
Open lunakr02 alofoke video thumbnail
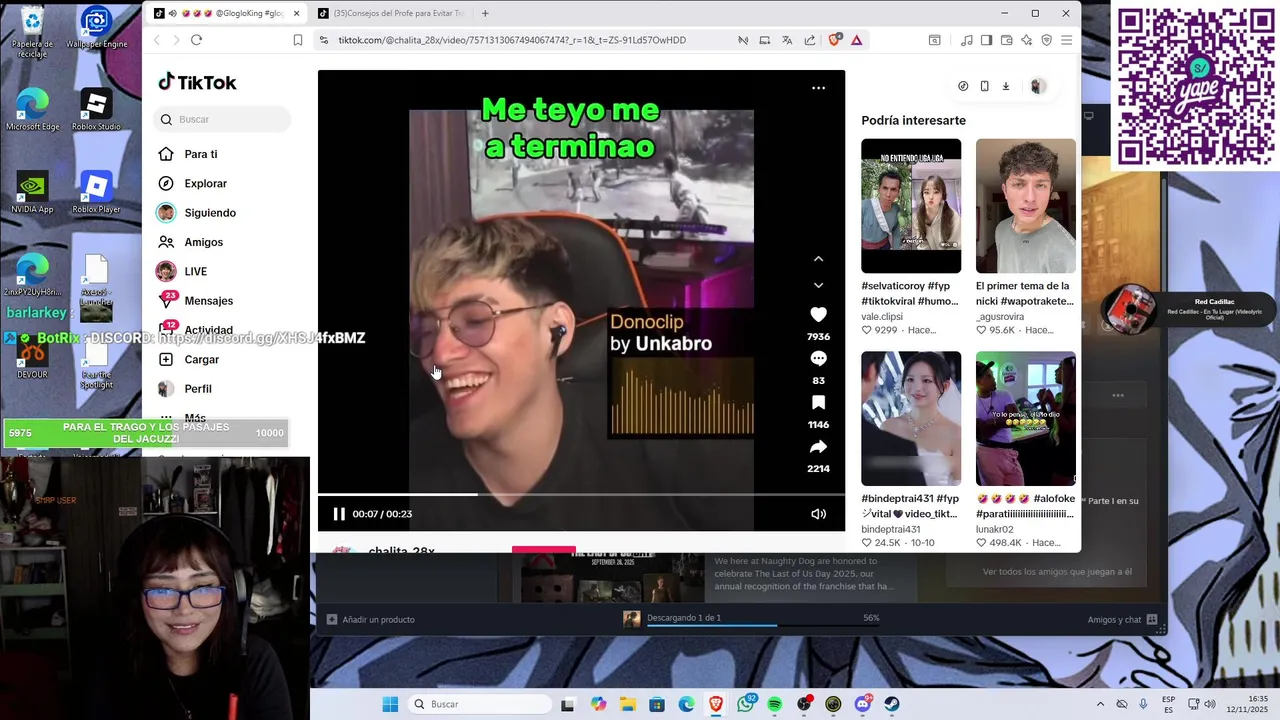1026,418
